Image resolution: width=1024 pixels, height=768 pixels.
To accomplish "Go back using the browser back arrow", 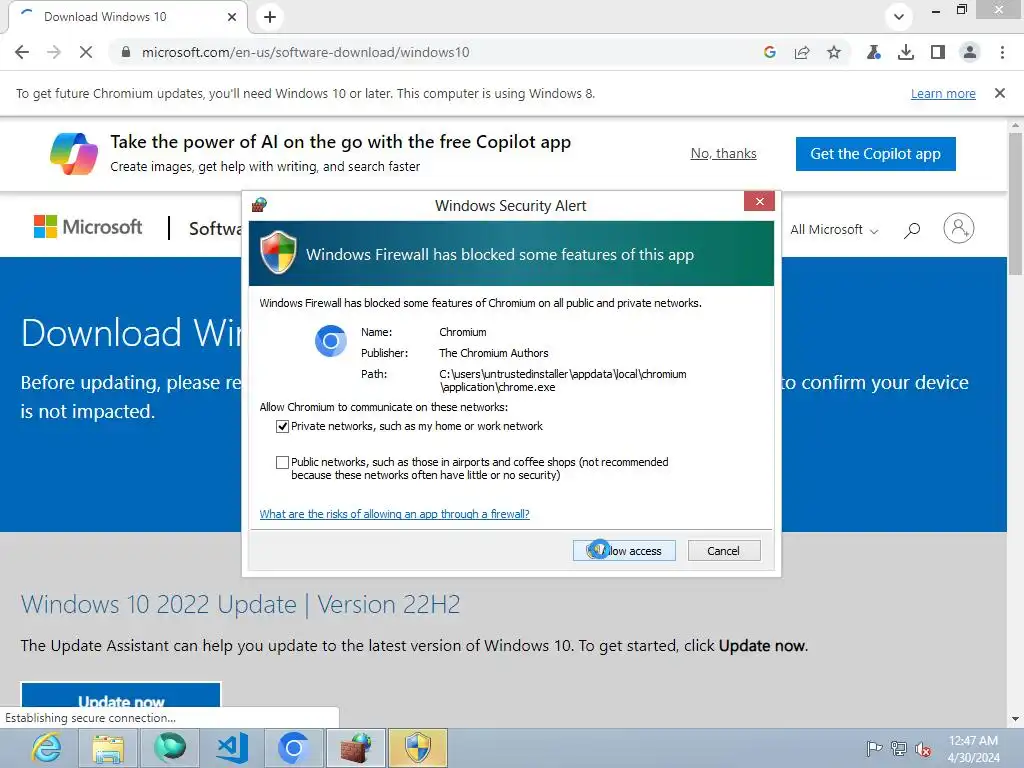I will [x=22, y=52].
